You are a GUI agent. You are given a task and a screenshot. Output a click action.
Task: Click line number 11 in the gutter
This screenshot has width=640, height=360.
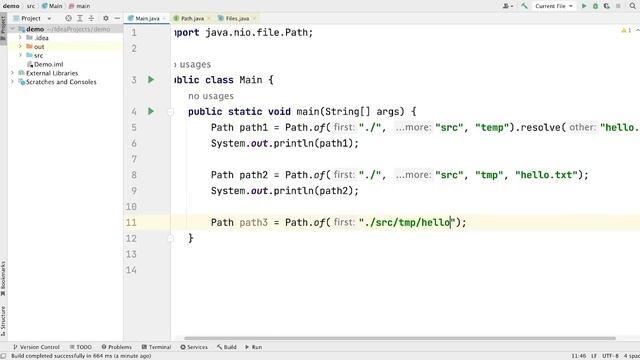pos(131,222)
